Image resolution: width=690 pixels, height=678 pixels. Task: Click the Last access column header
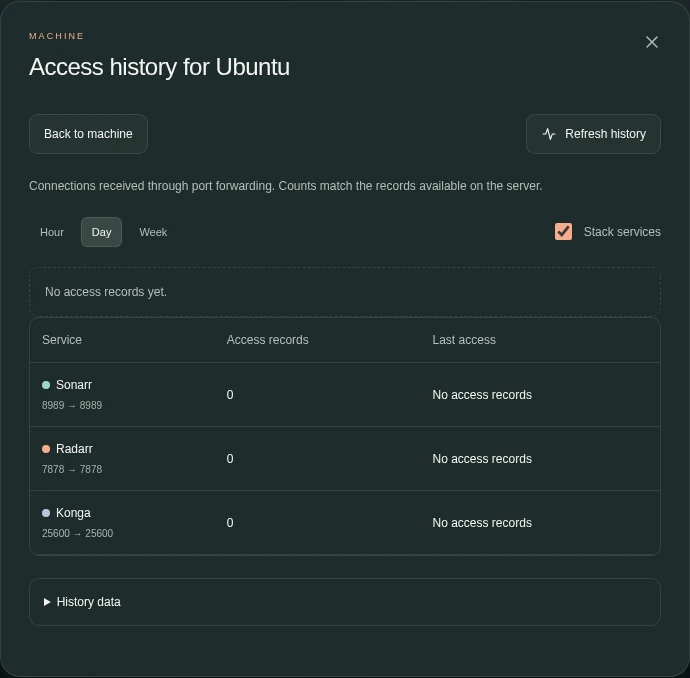click(x=464, y=340)
